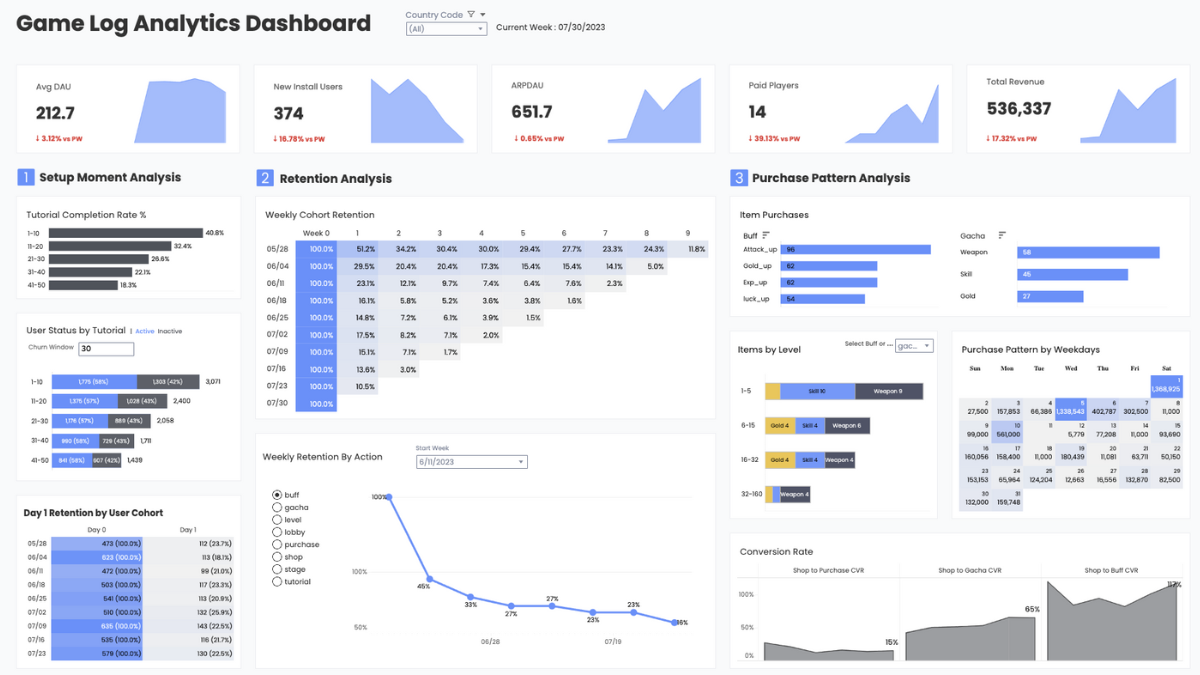Click the Churn Window input field
The width and height of the screenshot is (1200, 675).
[105, 349]
